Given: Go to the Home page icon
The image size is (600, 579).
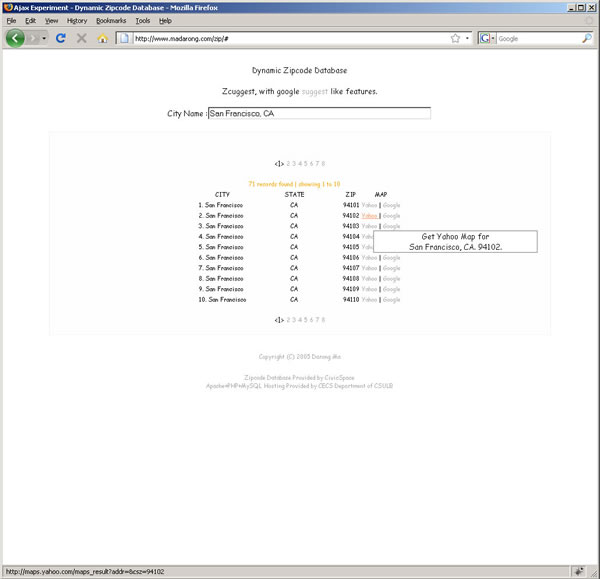Looking at the screenshot, I should click(x=102, y=38).
